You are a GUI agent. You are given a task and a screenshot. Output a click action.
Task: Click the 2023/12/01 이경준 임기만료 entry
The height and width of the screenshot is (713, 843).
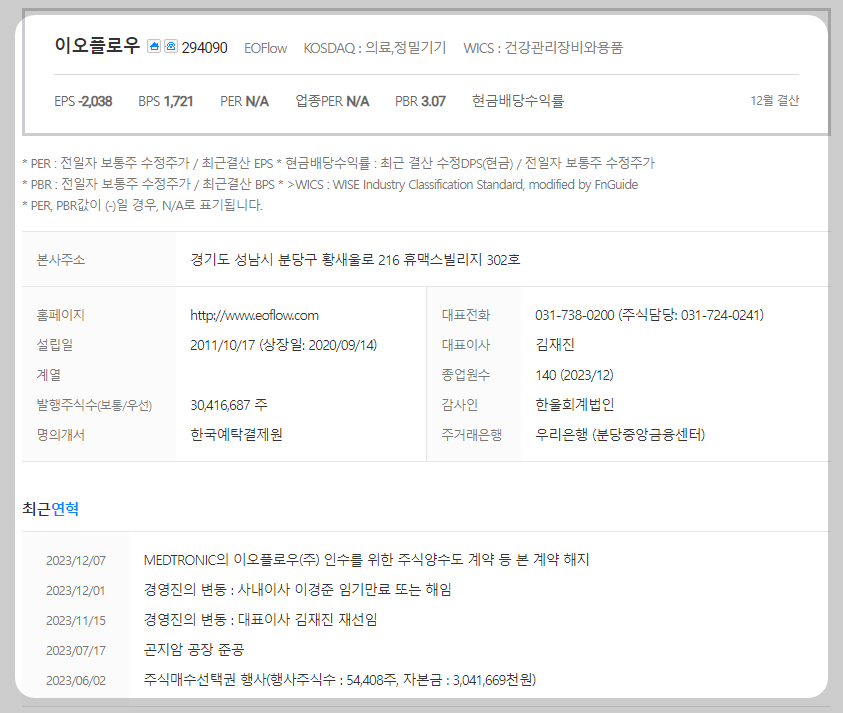[x=297, y=590]
